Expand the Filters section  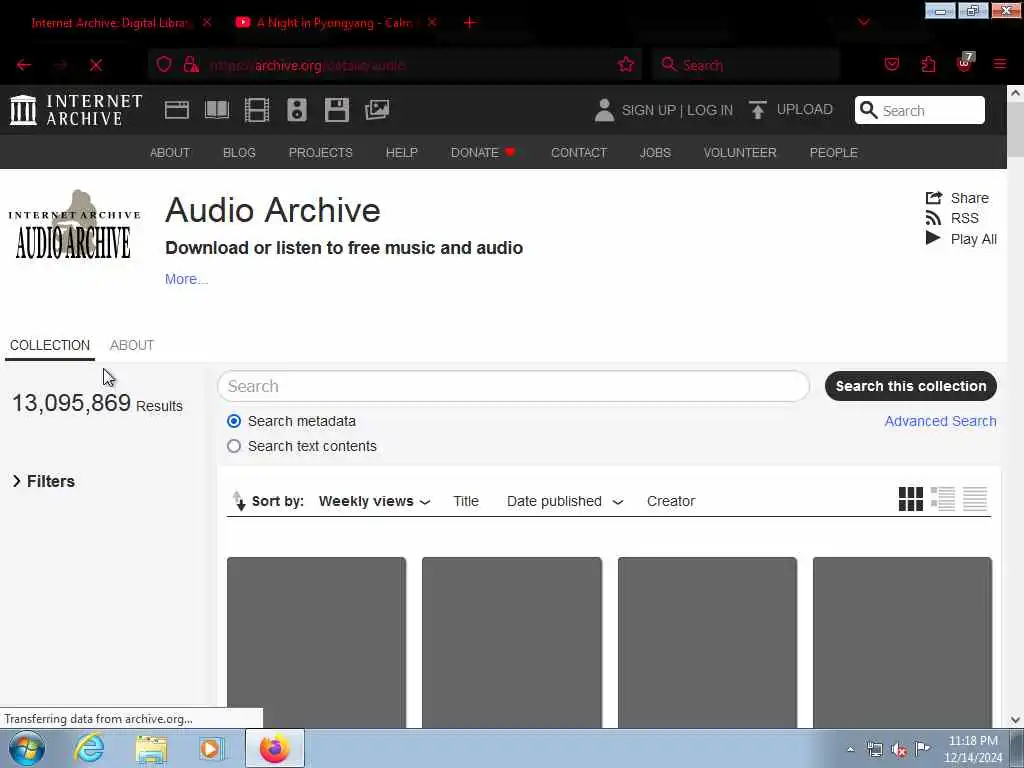44,481
